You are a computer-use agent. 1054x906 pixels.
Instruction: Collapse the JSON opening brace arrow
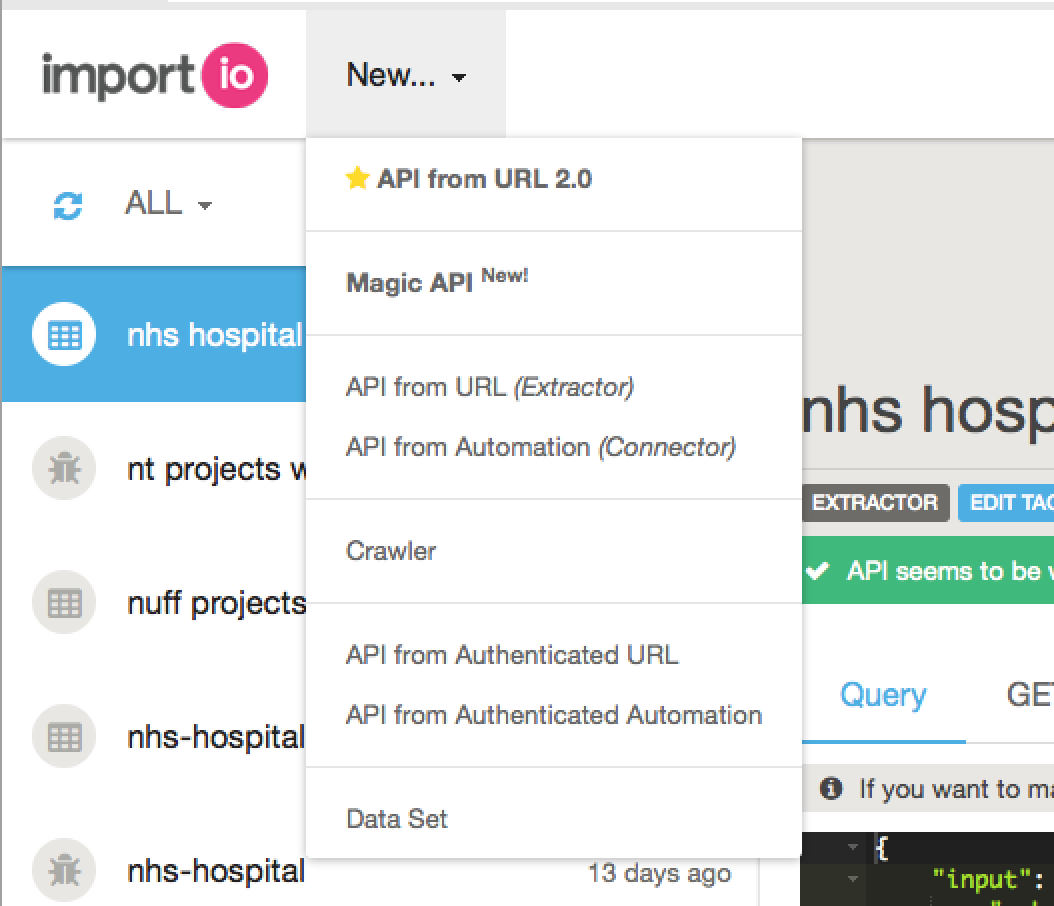click(x=852, y=847)
